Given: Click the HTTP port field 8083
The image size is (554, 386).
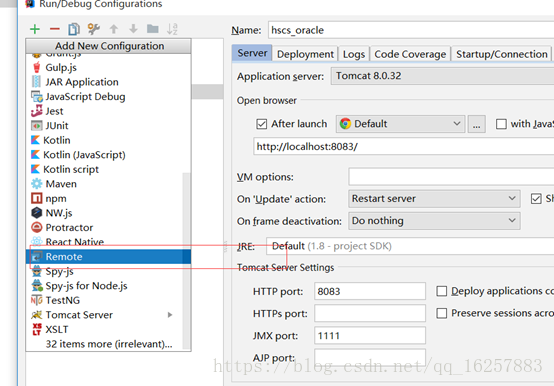Looking at the screenshot, I should 370,291.
